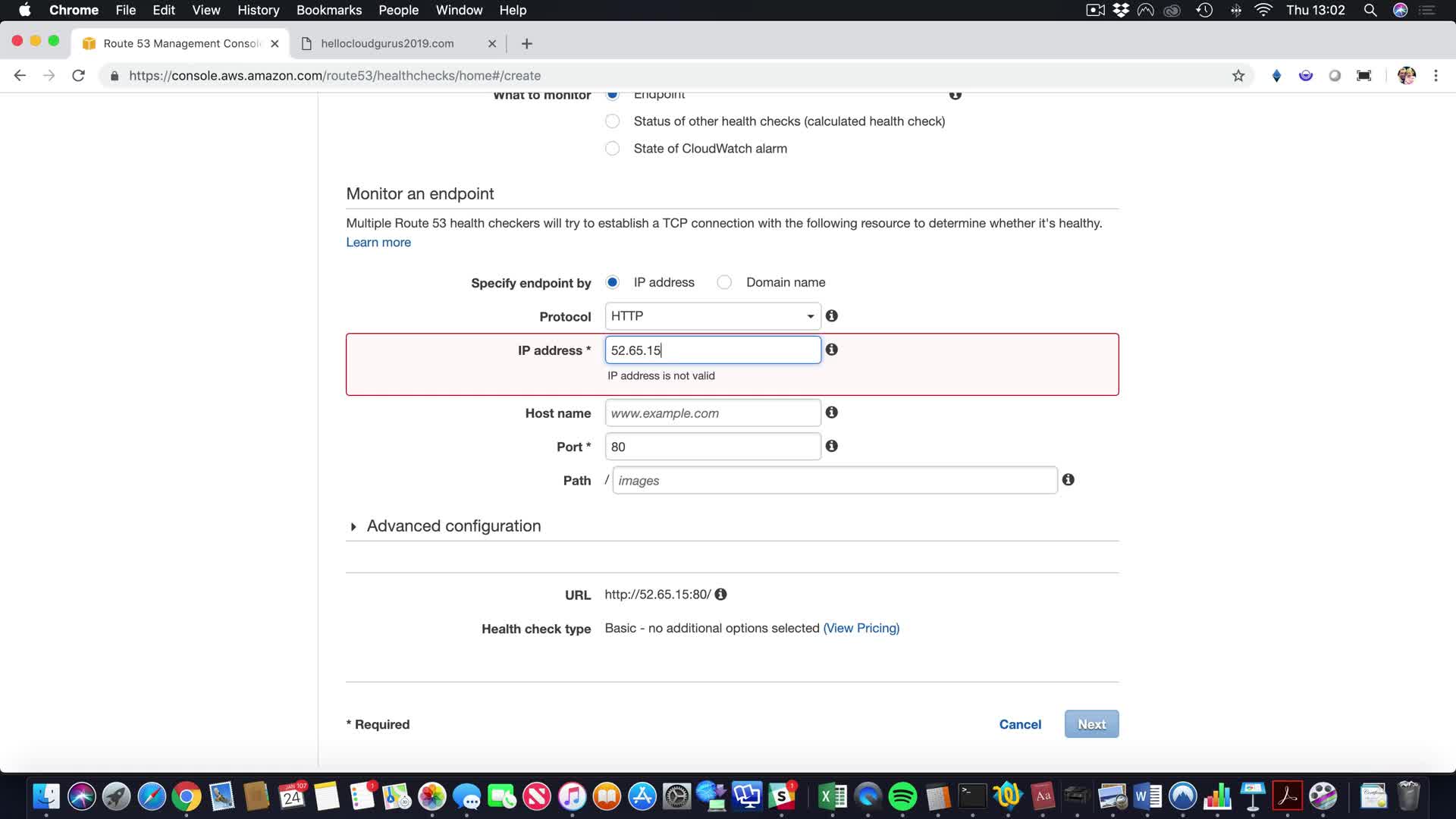The height and width of the screenshot is (819, 1456).
Task: Open Chrome's three-dot menu
Action: [1435, 76]
